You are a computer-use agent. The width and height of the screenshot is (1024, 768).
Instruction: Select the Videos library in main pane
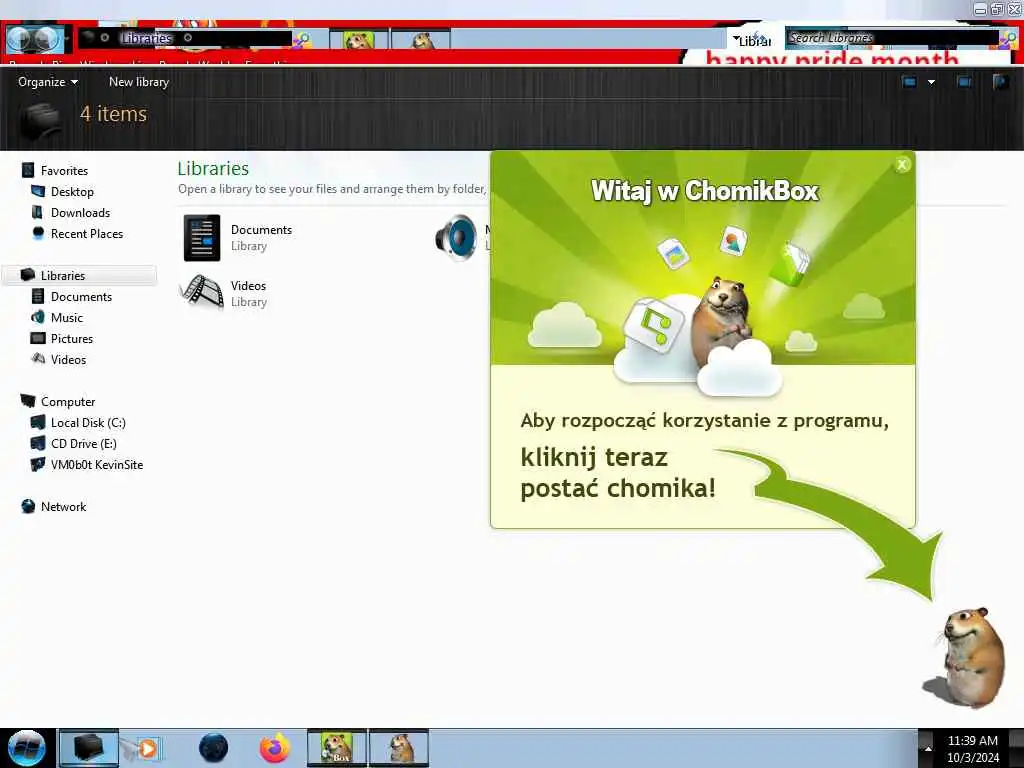pos(225,293)
